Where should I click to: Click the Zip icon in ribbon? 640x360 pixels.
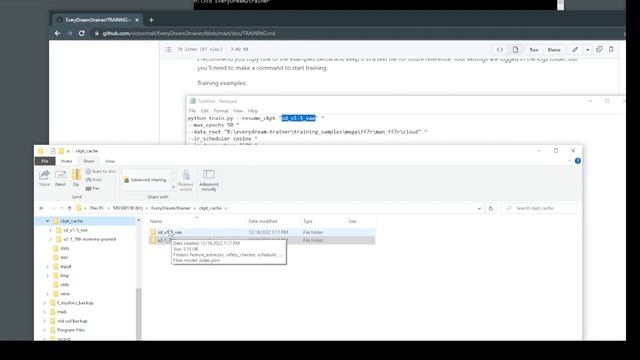pyautogui.click(x=76, y=178)
